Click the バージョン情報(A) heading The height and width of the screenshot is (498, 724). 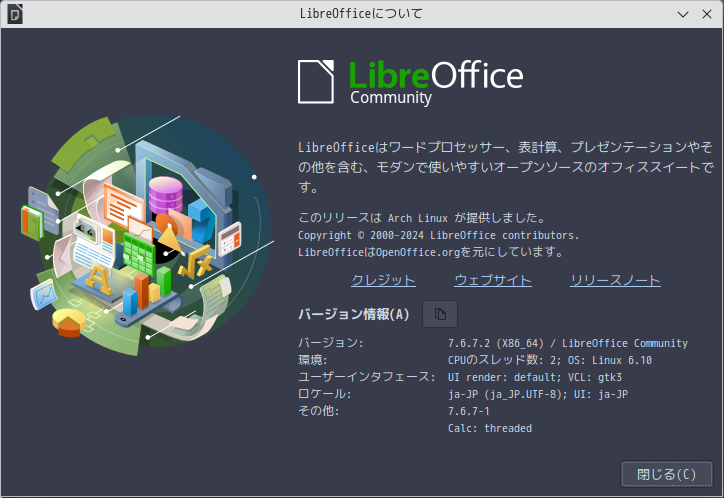354,314
